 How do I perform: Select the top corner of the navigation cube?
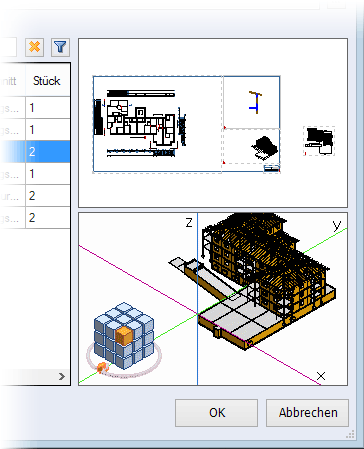tap(124, 307)
